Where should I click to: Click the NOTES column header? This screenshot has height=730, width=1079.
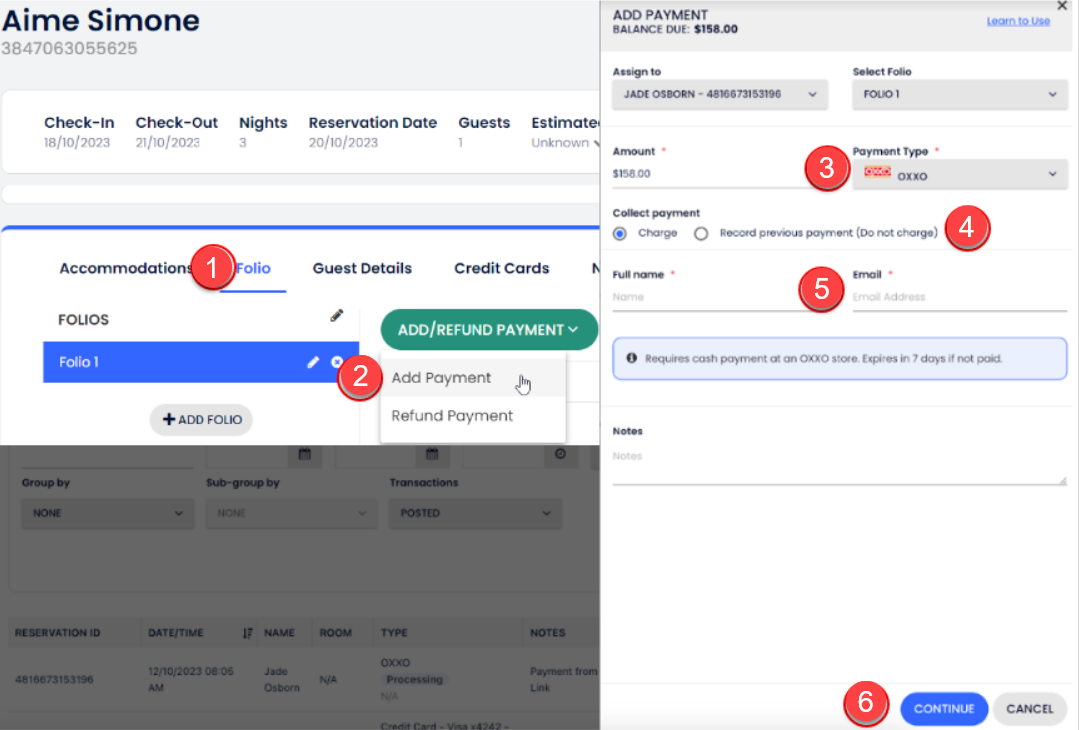point(548,633)
